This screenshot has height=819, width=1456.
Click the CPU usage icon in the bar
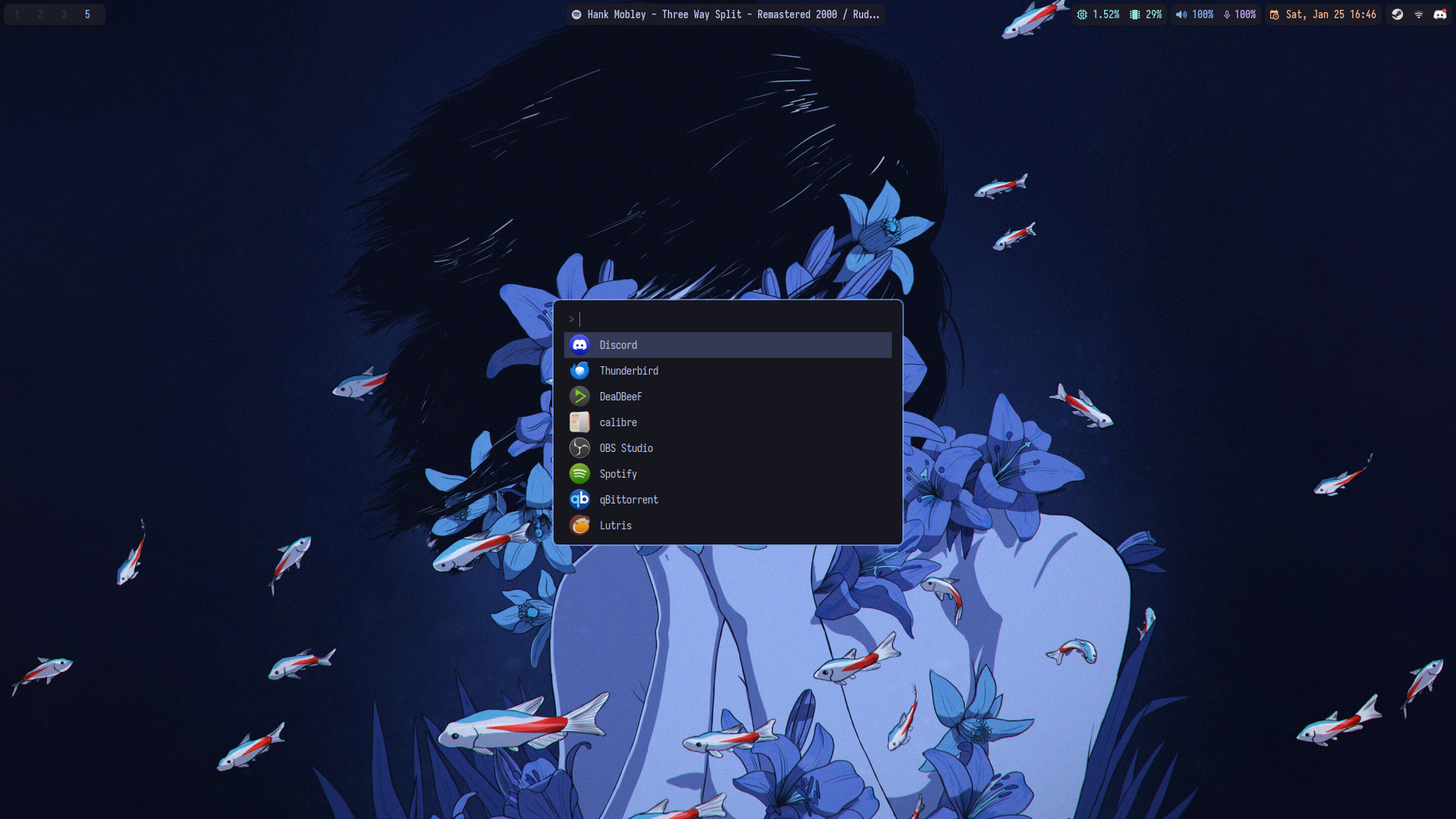tap(1082, 14)
